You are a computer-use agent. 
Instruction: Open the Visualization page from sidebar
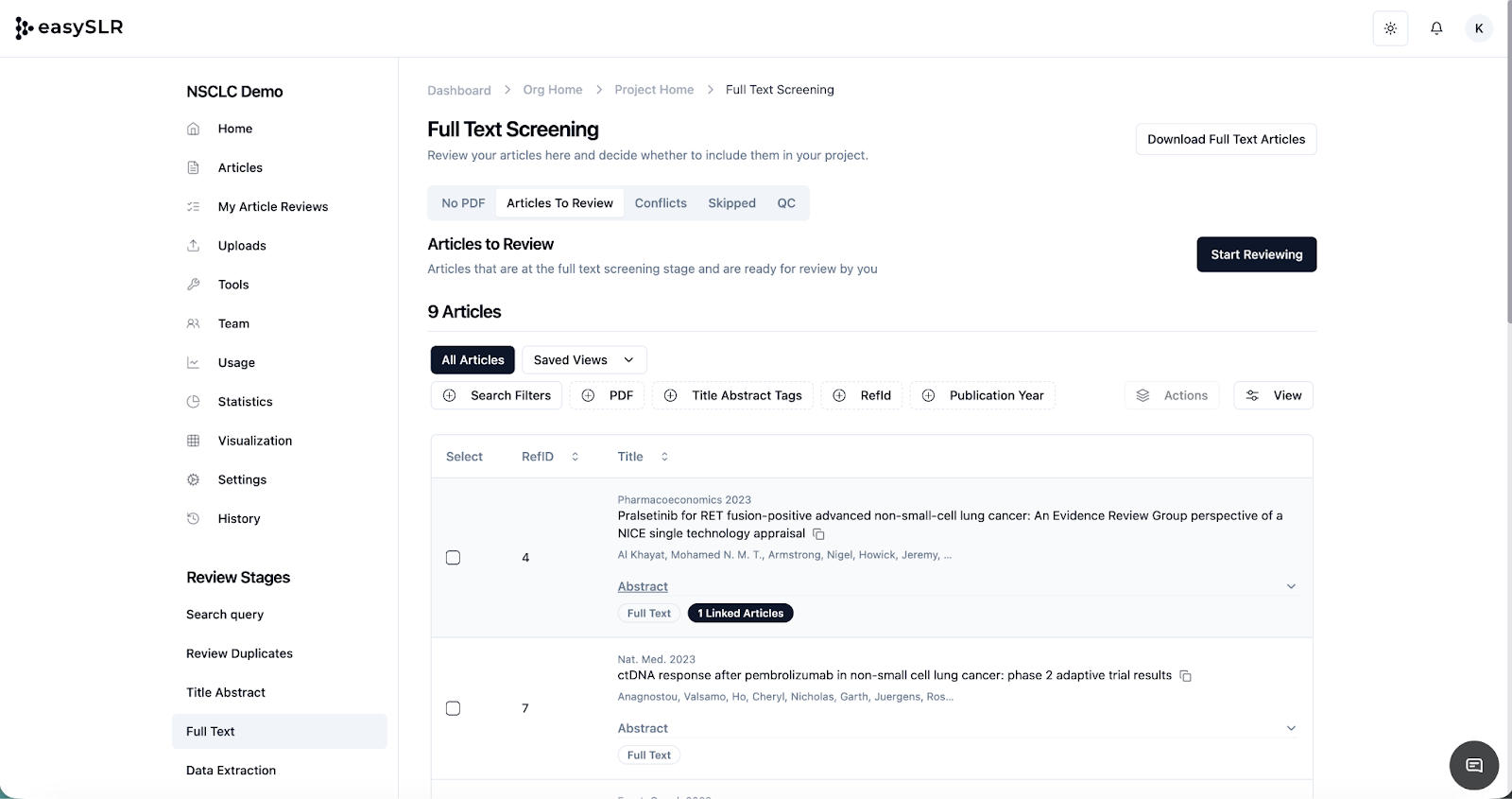point(254,441)
